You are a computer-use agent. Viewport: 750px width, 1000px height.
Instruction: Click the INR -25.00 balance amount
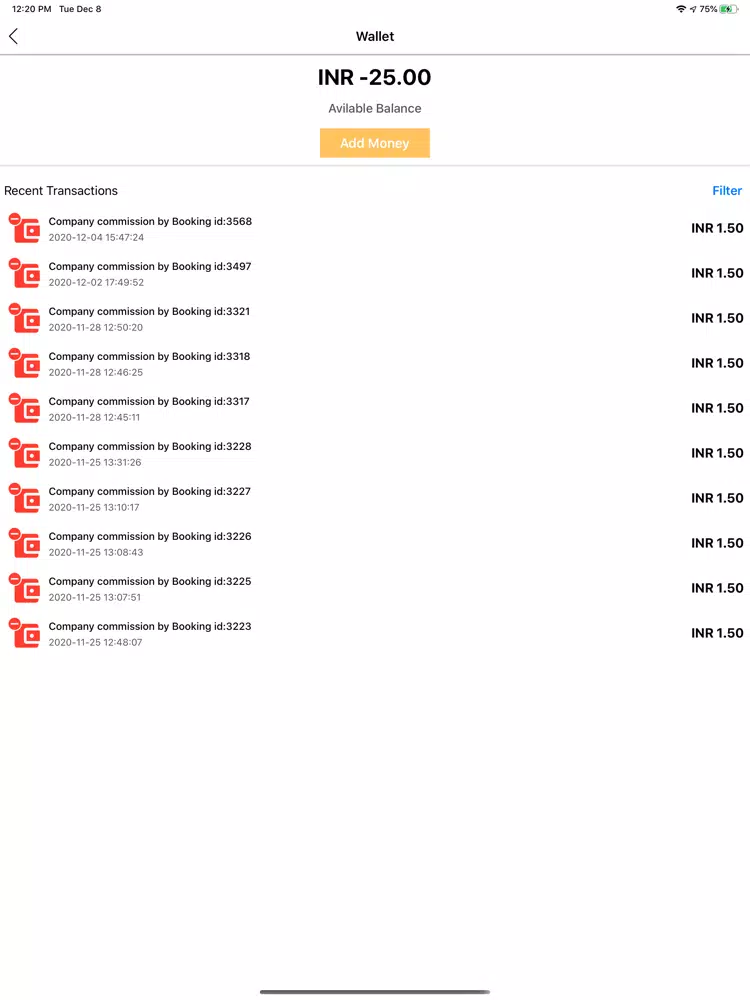coord(375,77)
